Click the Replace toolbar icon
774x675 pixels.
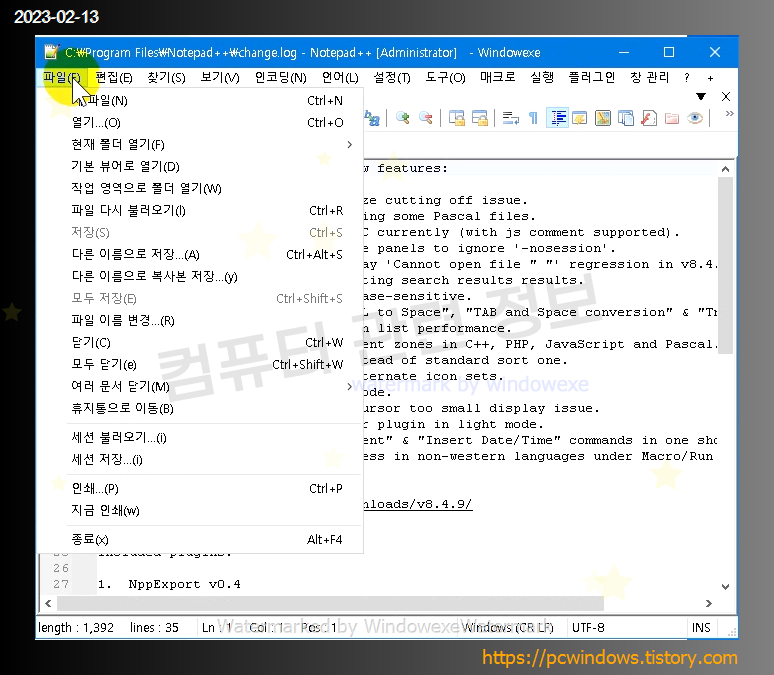[372, 119]
